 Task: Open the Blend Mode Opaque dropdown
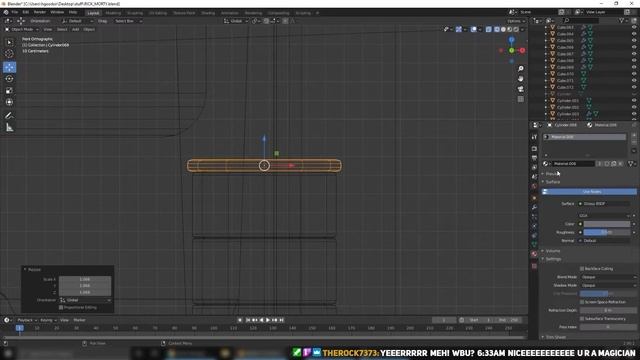pyautogui.click(x=608, y=277)
